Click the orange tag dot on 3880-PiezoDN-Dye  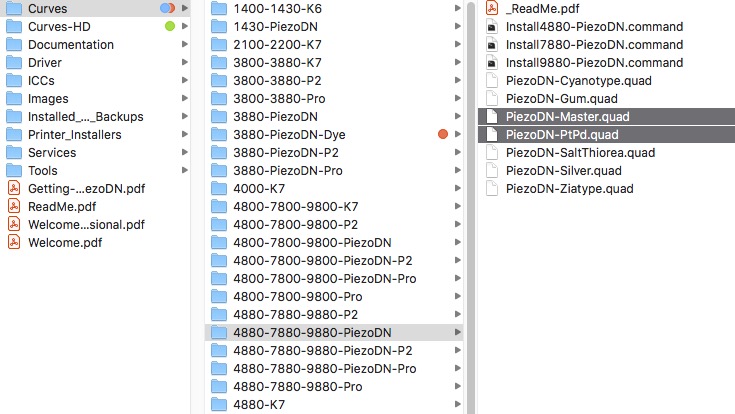(x=442, y=134)
